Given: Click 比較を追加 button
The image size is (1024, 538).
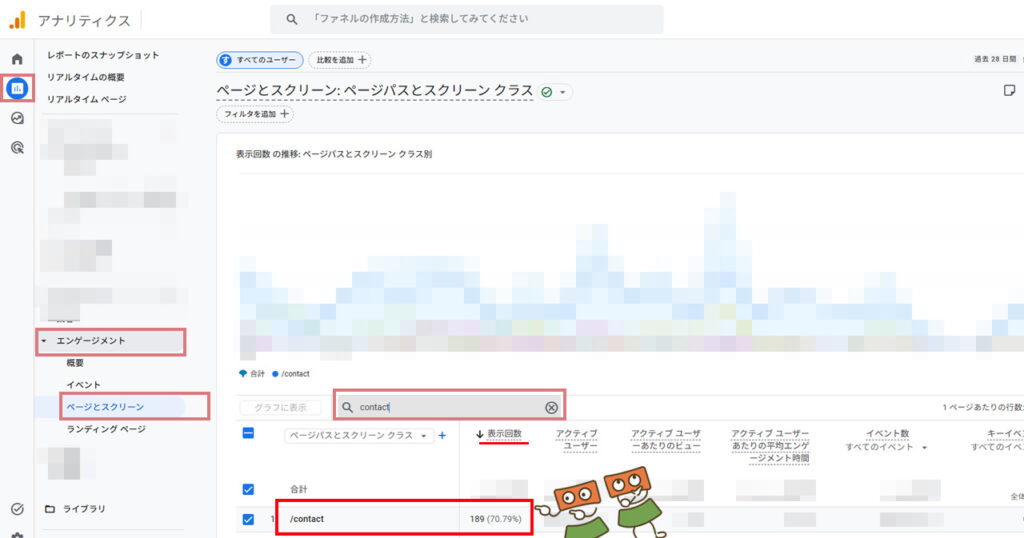Looking at the screenshot, I should (x=340, y=60).
